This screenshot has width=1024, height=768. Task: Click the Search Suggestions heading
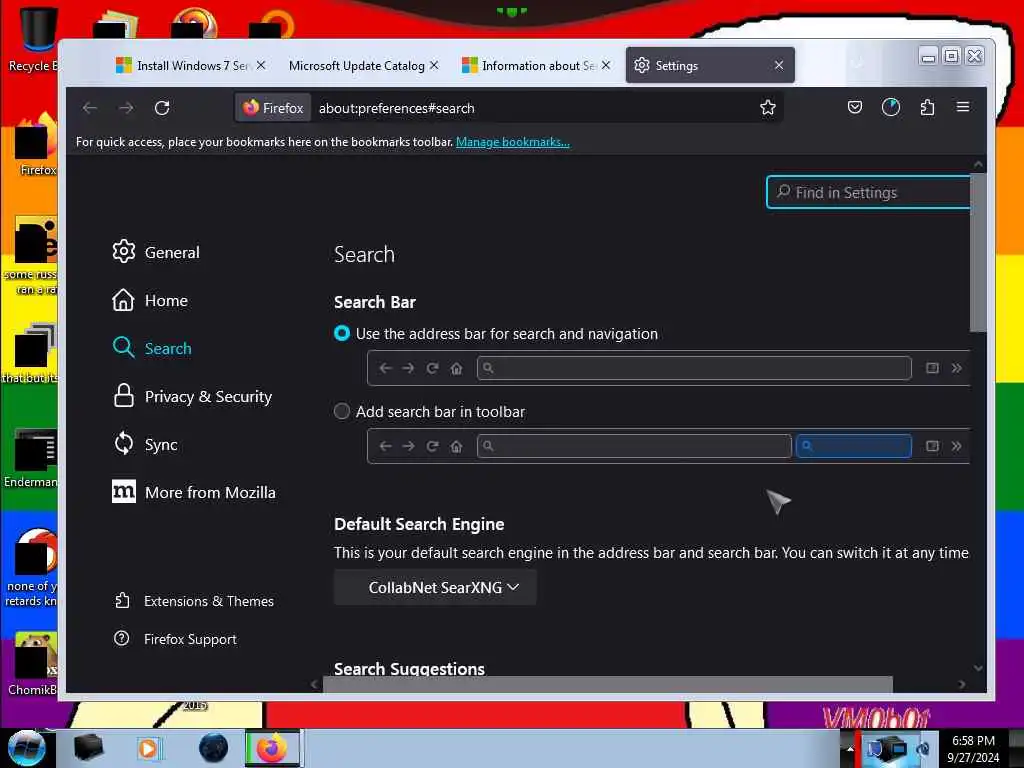tap(409, 668)
